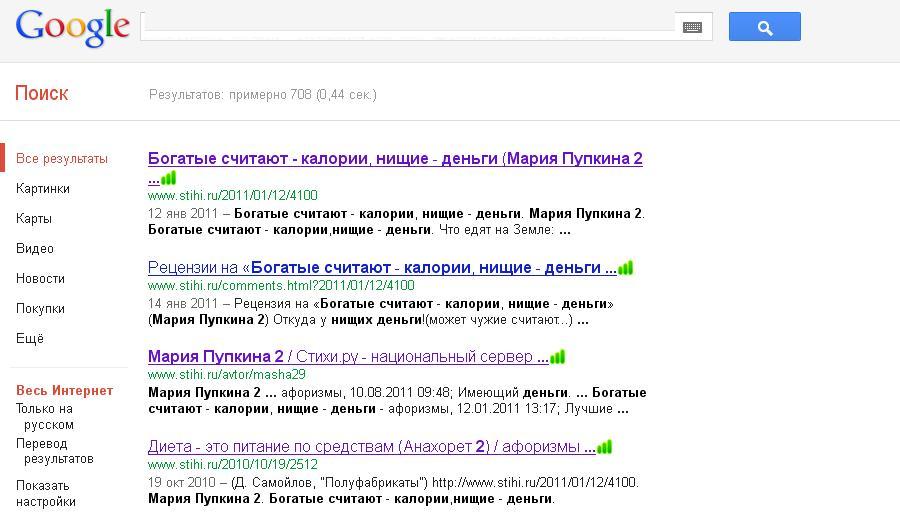Switch to Видео search category

(35, 248)
